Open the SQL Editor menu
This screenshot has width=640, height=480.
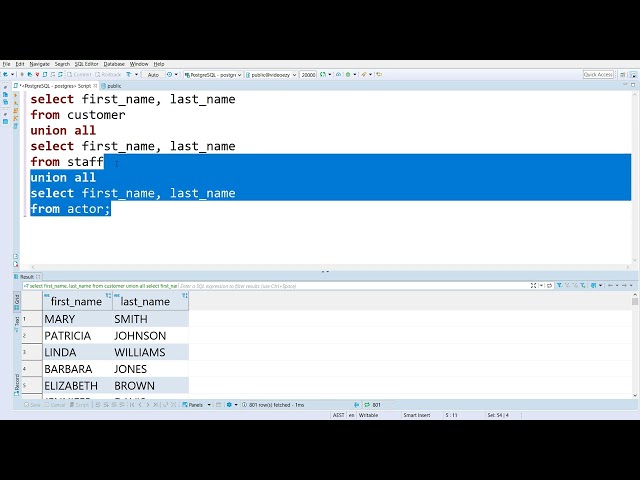point(87,64)
